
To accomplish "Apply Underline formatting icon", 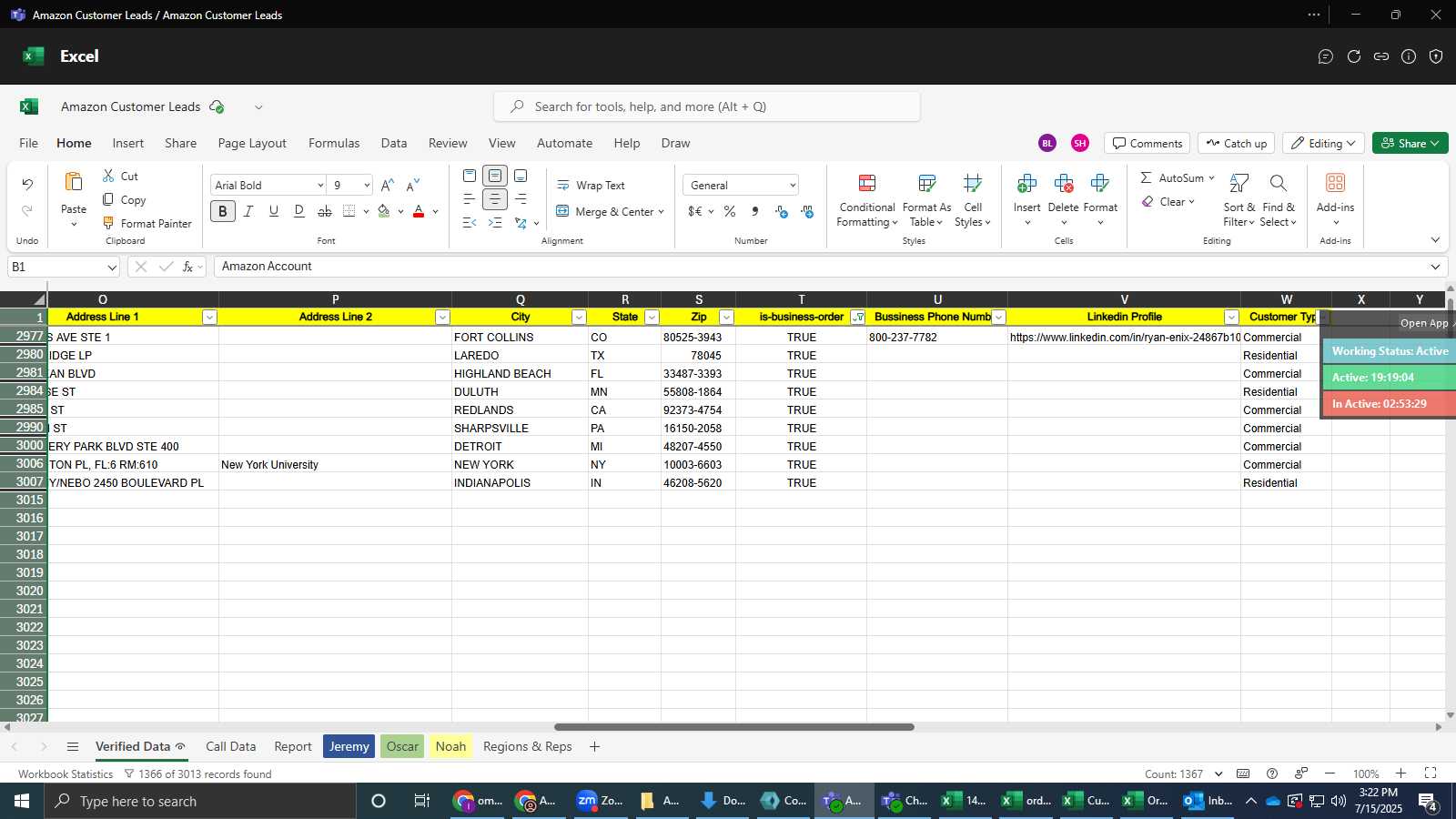I will [273, 211].
